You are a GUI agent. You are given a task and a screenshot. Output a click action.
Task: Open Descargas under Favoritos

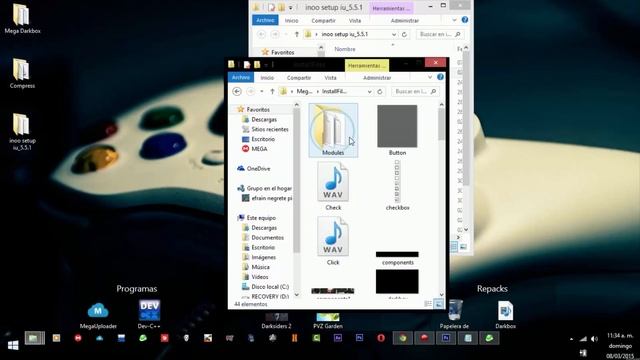tap(264, 120)
